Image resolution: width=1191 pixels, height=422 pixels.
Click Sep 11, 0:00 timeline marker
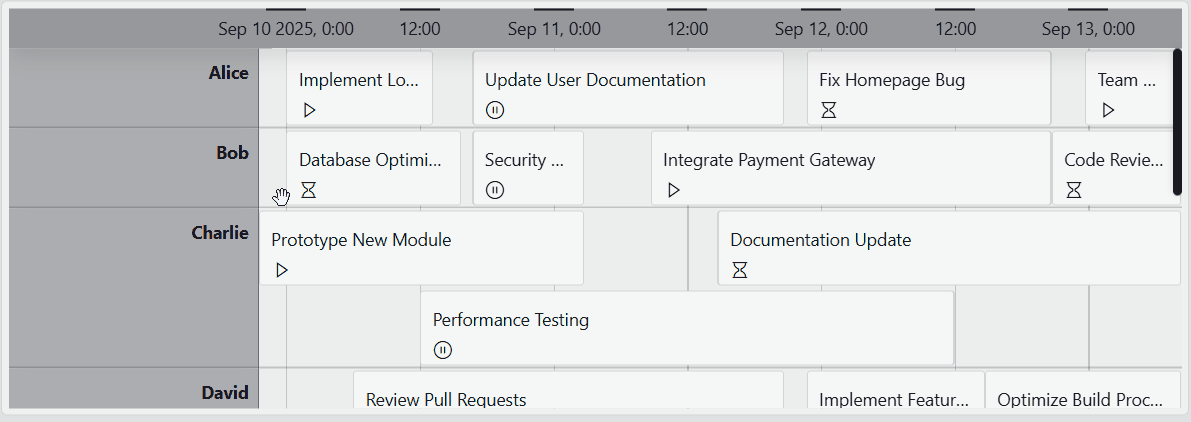point(554,29)
